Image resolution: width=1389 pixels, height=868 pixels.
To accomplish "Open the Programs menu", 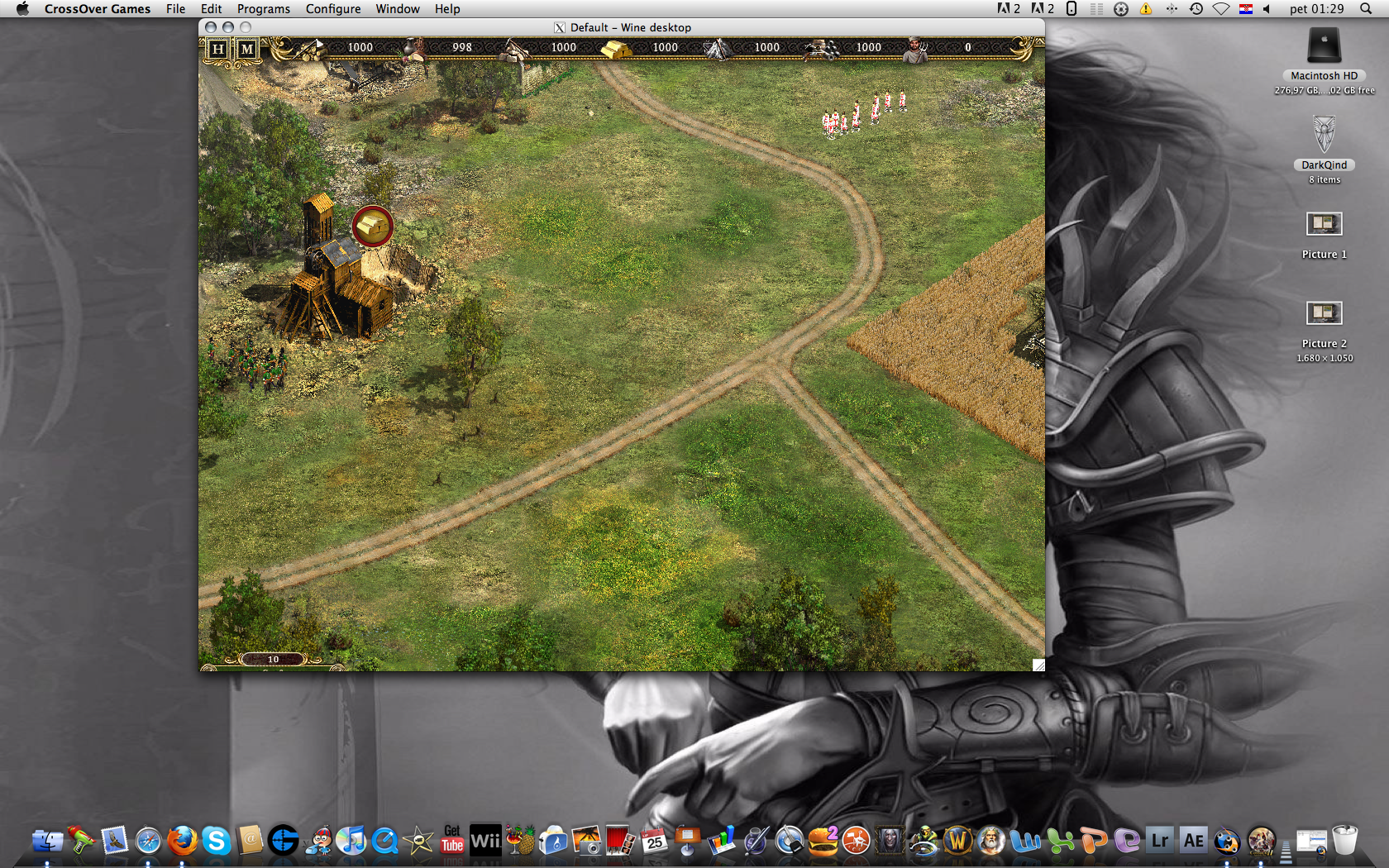I will pos(264,9).
